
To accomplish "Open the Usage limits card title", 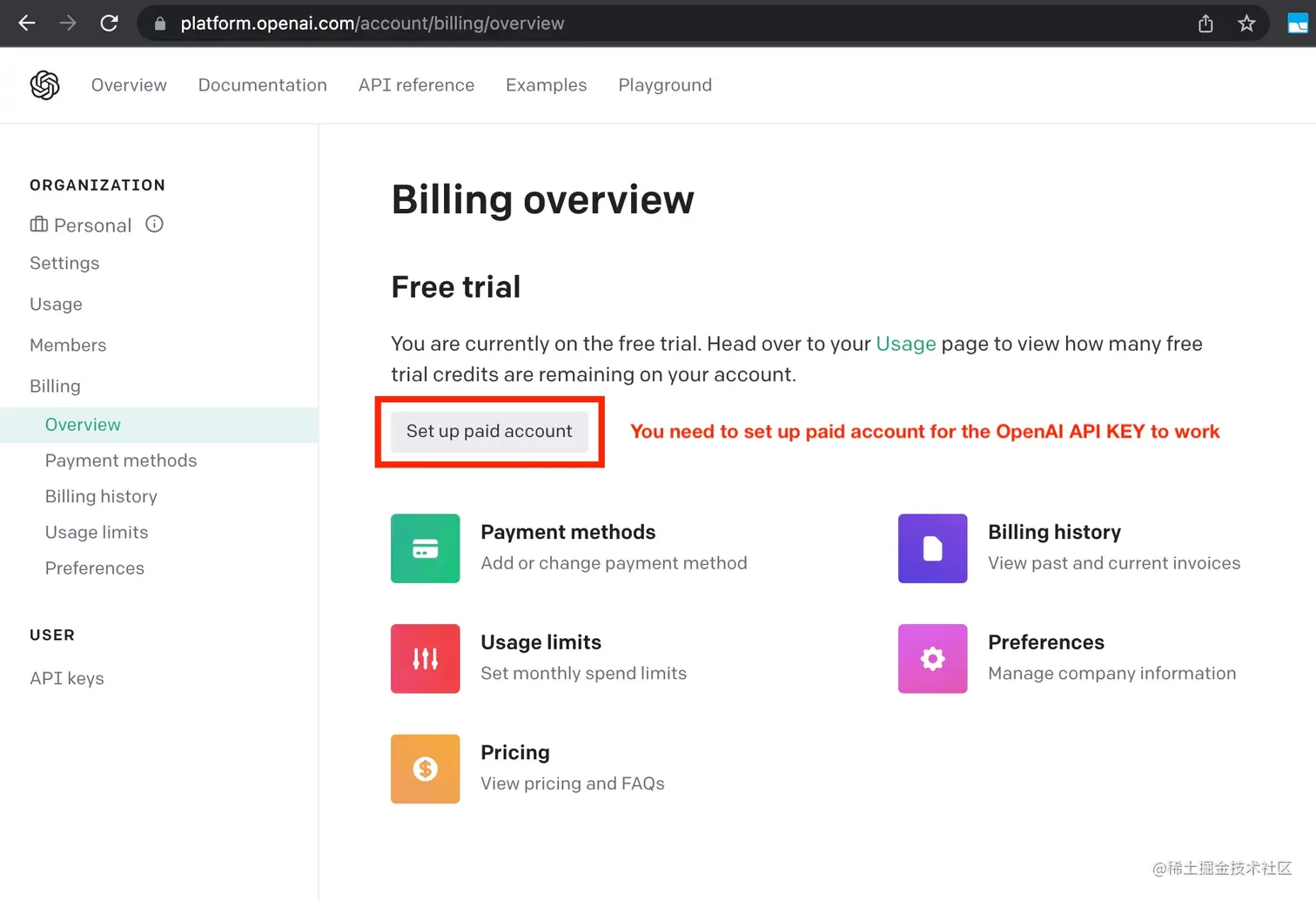I will tap(541, 642).
